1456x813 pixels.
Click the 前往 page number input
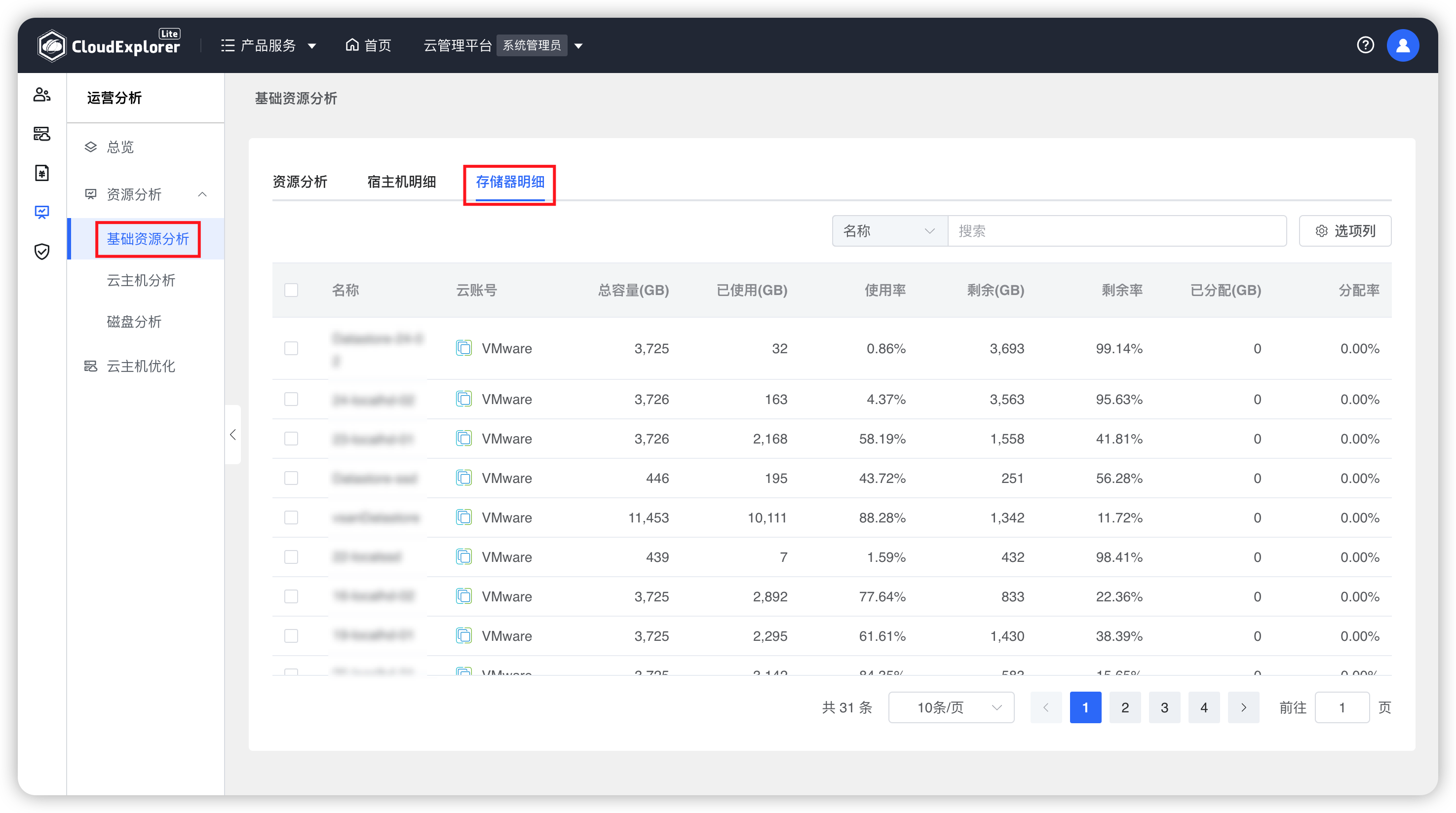(x=1342, y=707)
